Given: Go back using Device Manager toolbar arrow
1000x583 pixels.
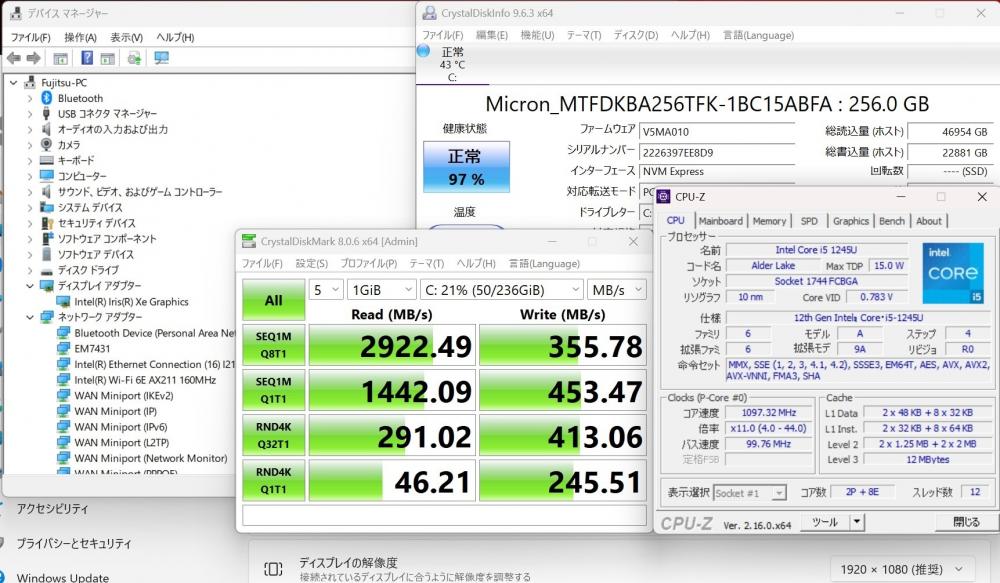Looking at the screenshot, I should (x=13, y=59).
